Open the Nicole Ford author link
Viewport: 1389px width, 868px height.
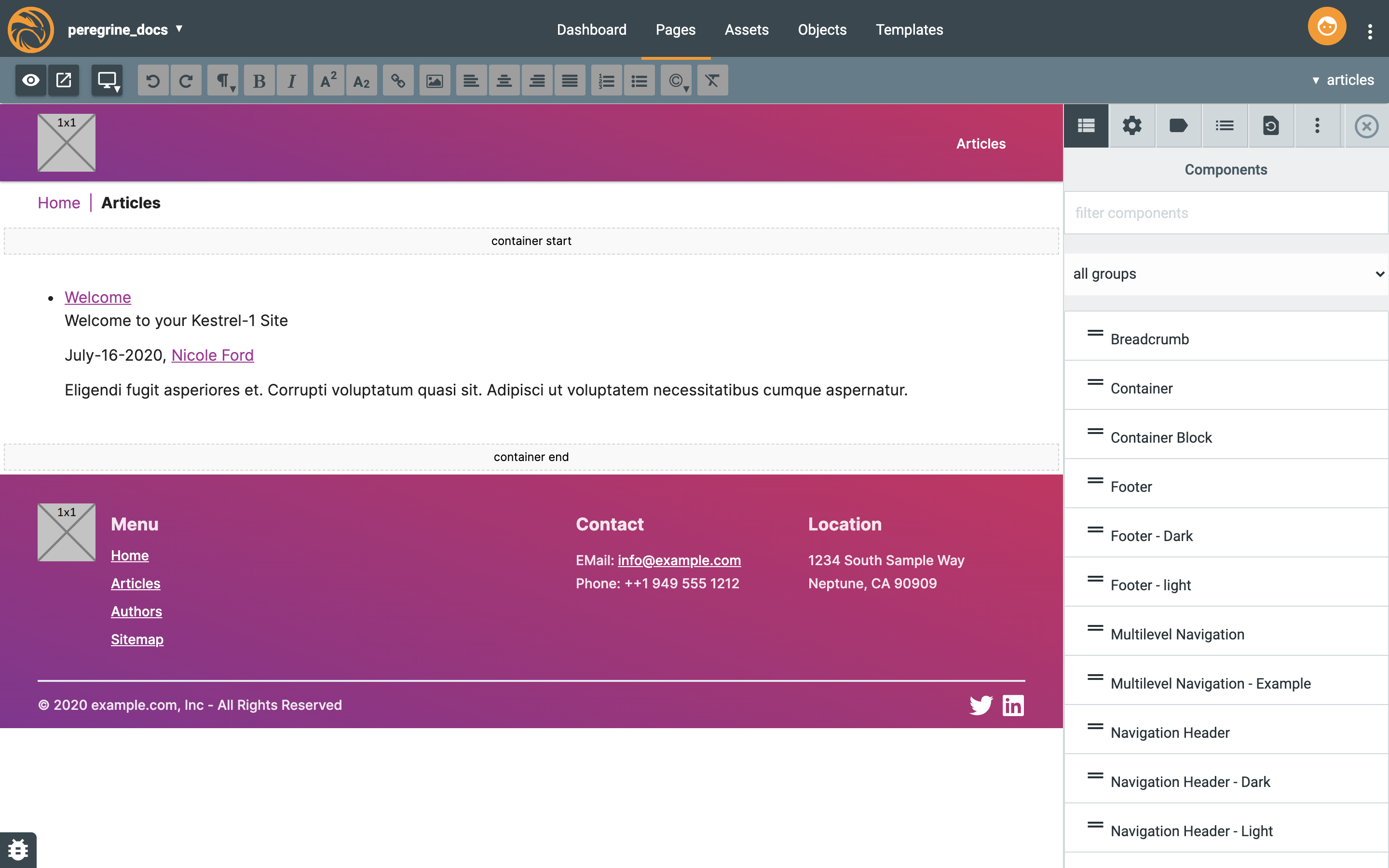pos(212,355)
